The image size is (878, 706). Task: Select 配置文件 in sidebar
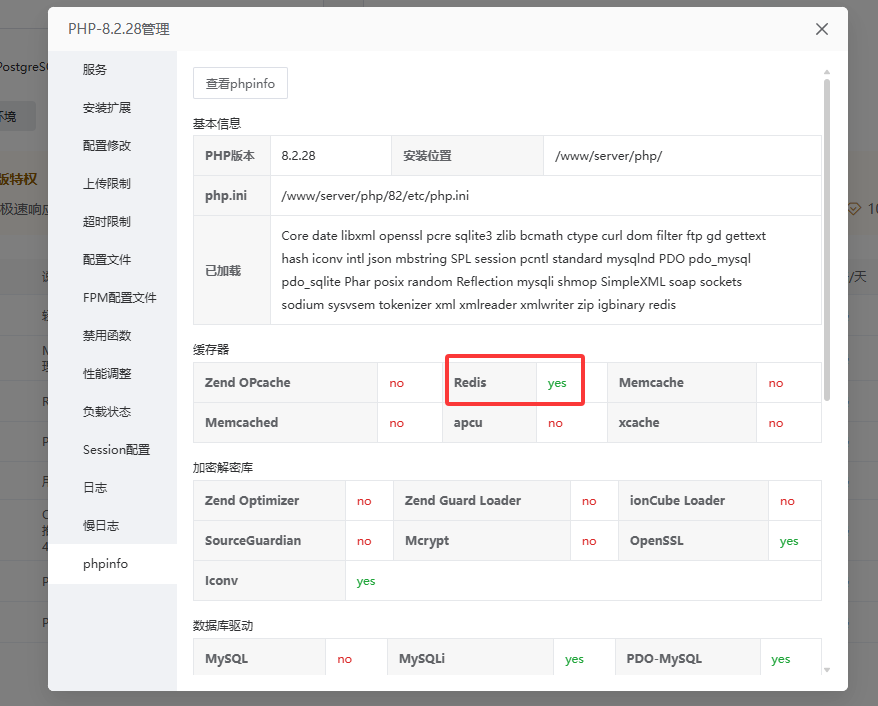[x=106, y=260]
